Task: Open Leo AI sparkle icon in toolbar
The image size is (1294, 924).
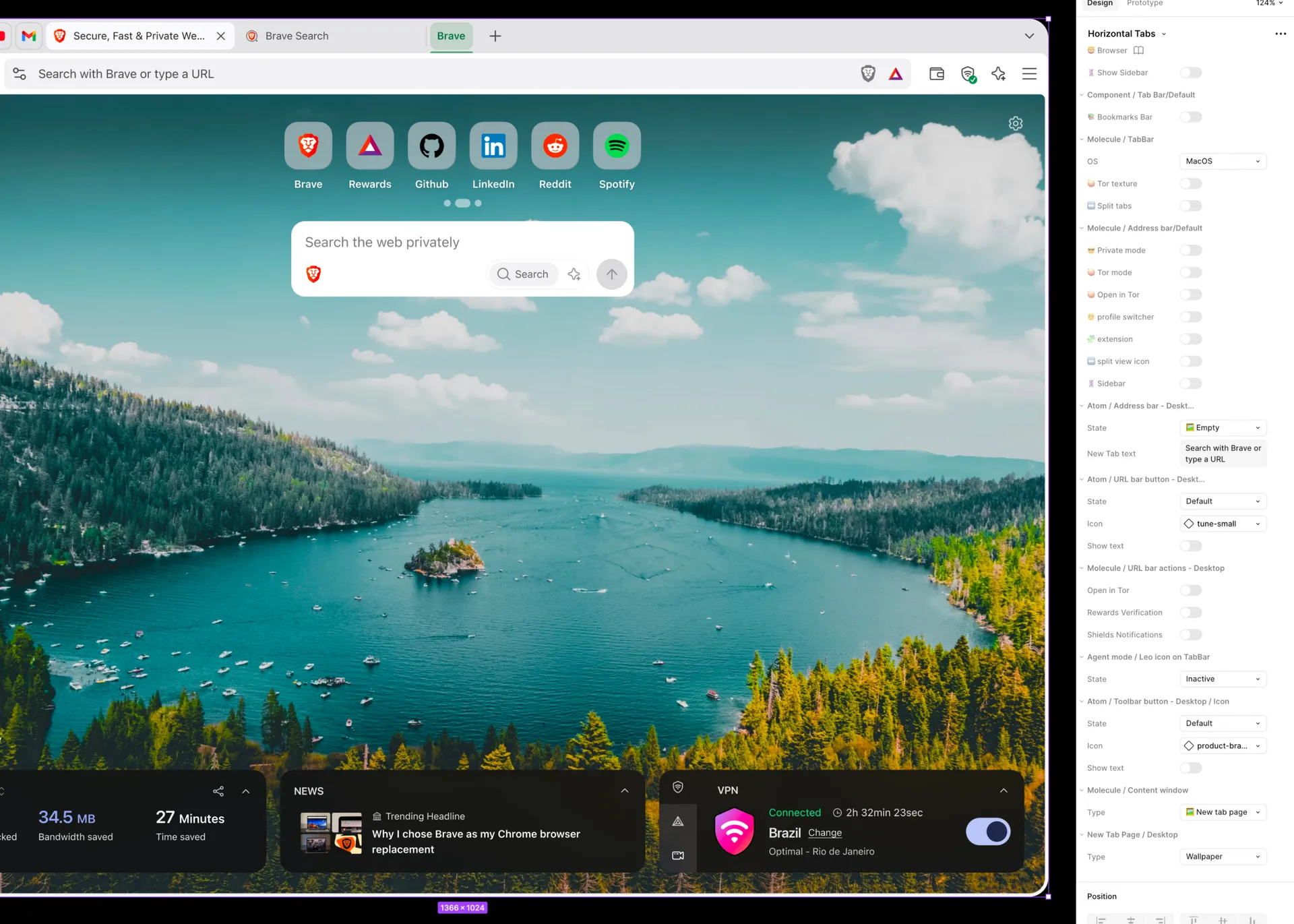Action: point(998,74)
